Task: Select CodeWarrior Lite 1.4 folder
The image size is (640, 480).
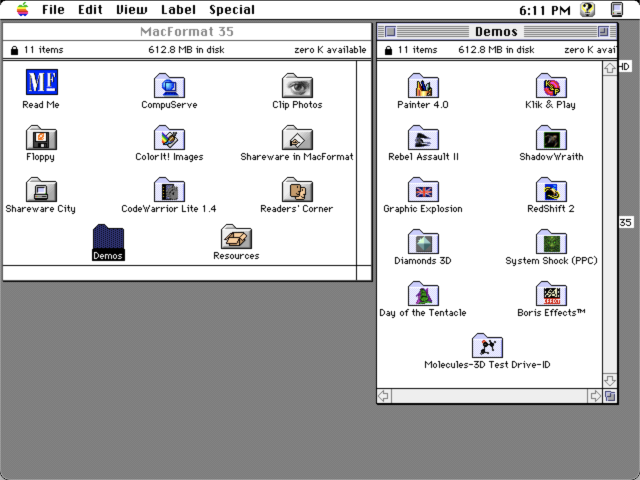Action: point(169,189)
